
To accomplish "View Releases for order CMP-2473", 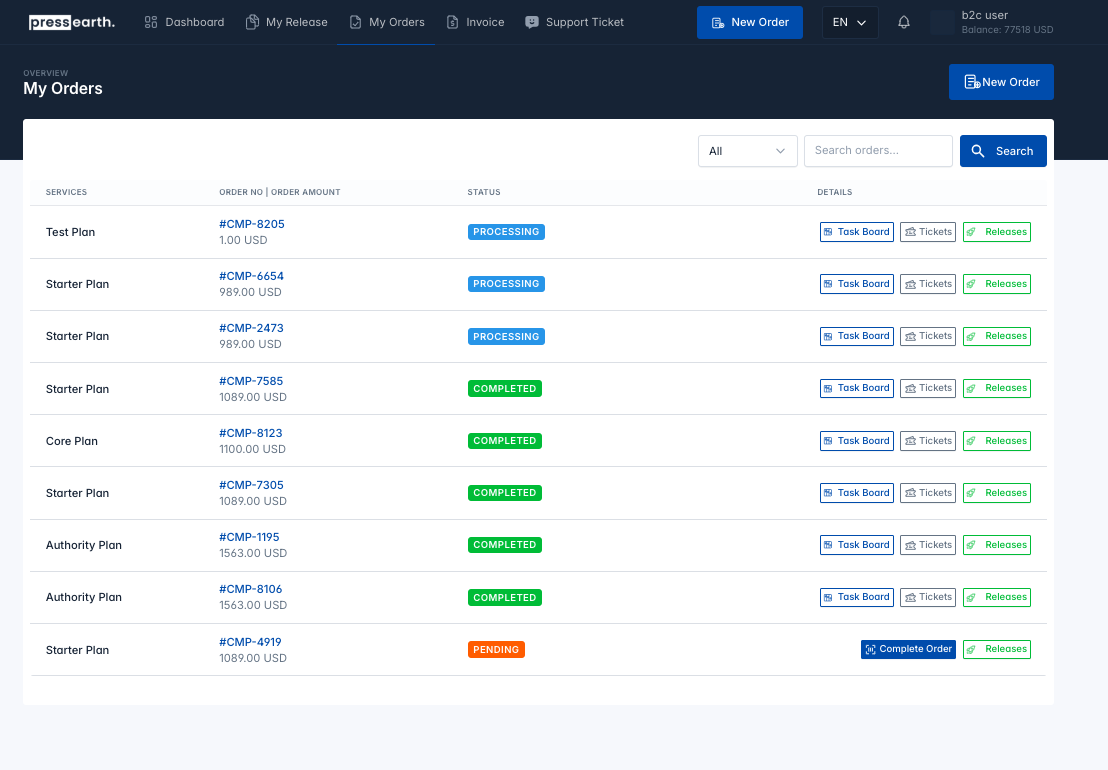I will [x=996, y=336].
